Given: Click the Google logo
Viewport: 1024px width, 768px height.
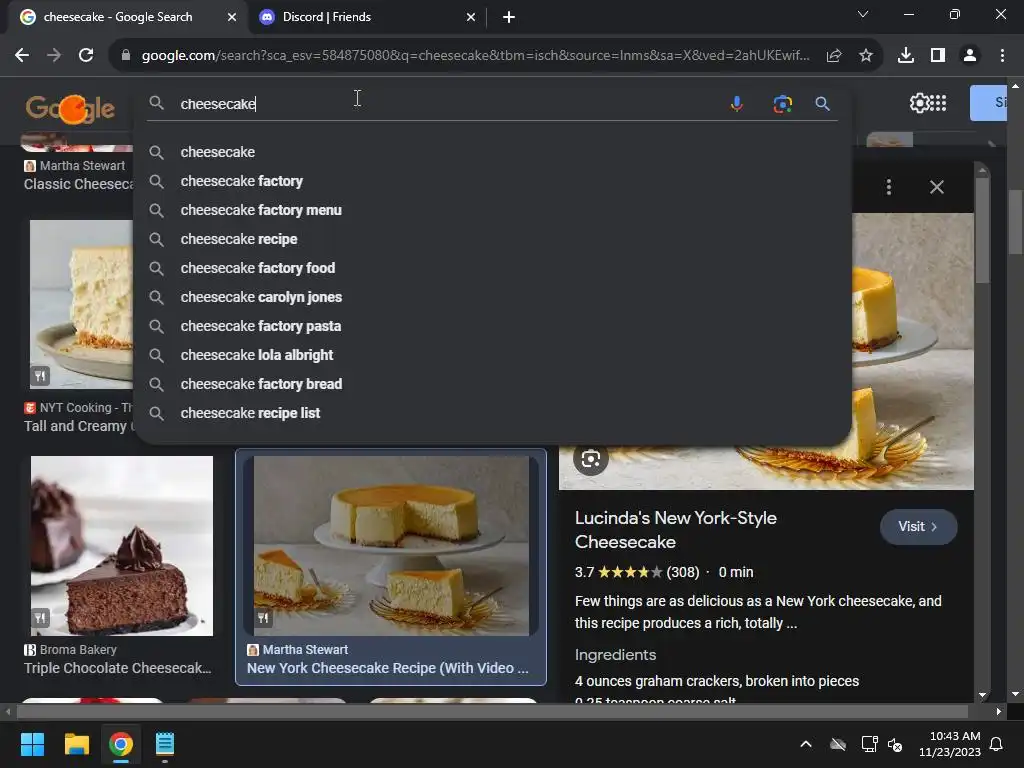Looking at the screenshot, I should [70, 108].
